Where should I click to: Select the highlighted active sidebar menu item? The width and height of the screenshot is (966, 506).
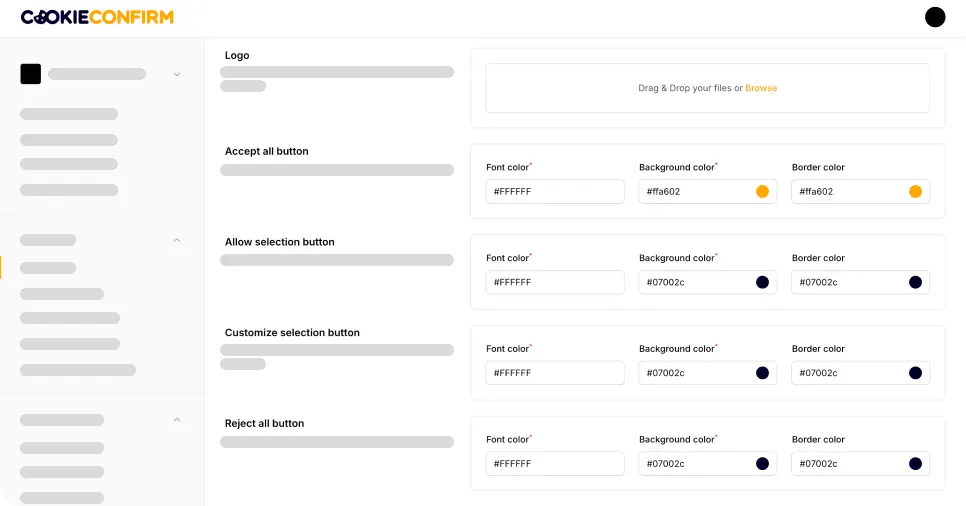click(48, 268)
